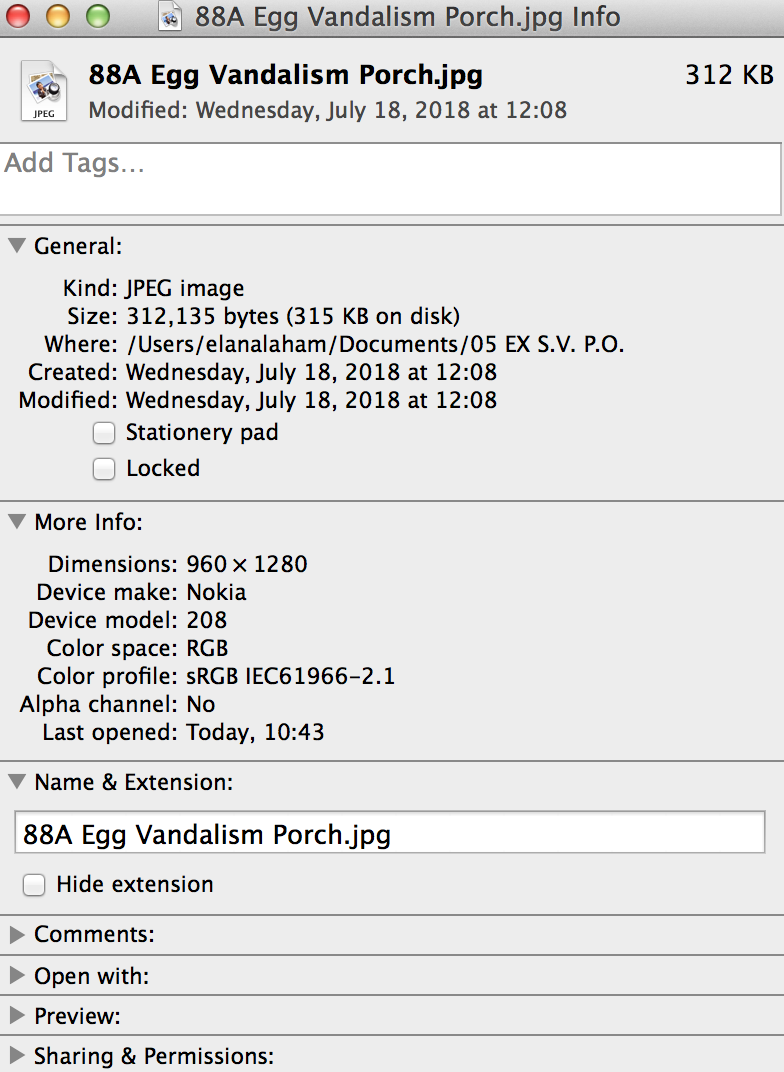The image size is (784, 1072).
Task: Click the Add Tags field
Action: tap(390, 179)
